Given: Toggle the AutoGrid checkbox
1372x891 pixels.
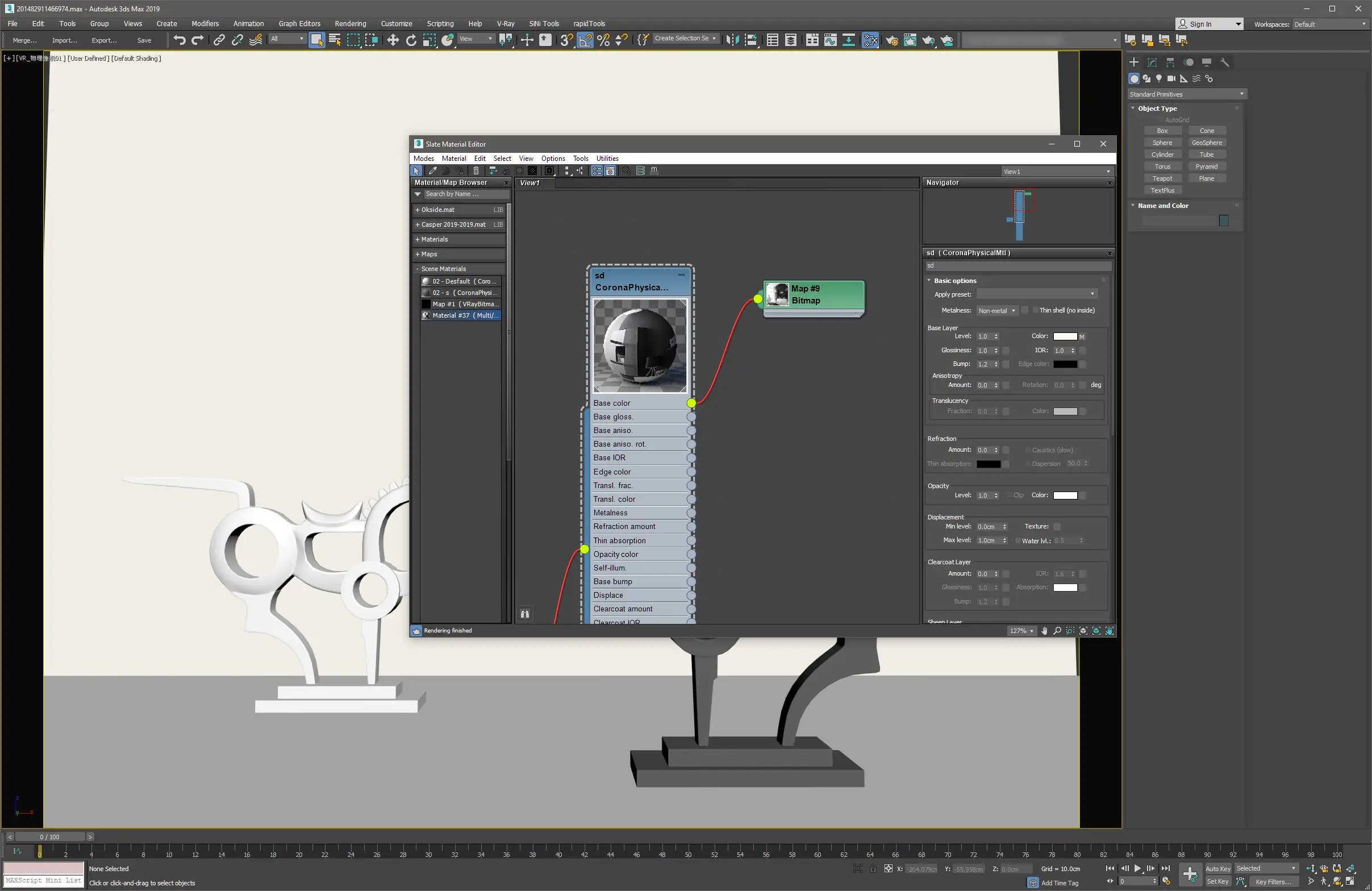Looking at the screenshot, I should click(x=1161, y=120).
